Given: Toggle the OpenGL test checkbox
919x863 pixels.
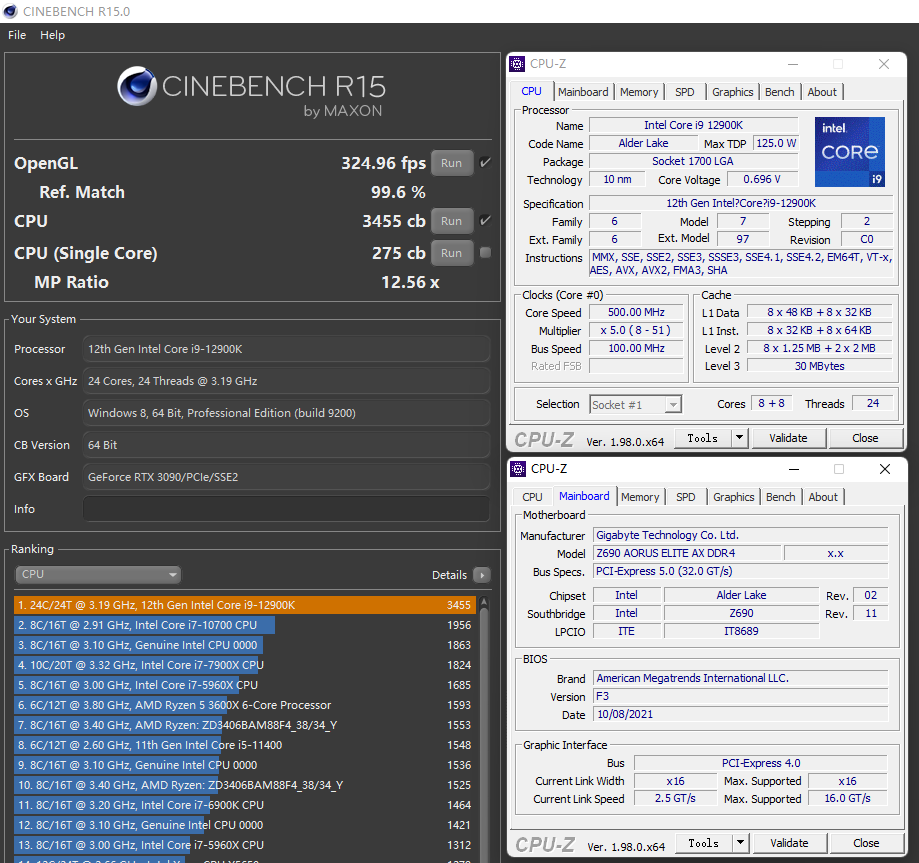Looking at the screenshot, I should click(x=486, y=163).
